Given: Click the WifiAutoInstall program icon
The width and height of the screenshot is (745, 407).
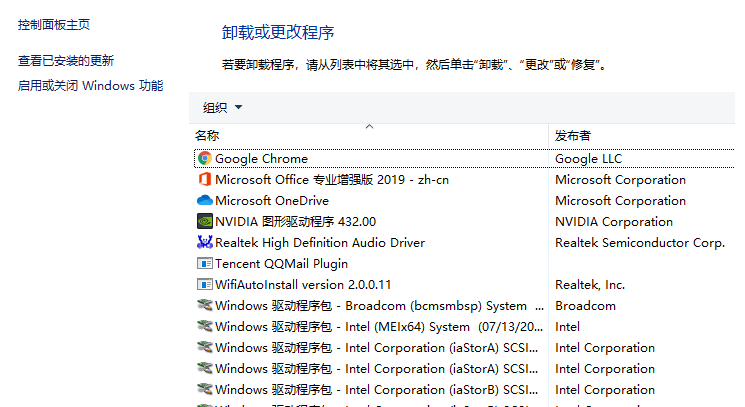Looking at the screenshot, I should coord(205,285).
